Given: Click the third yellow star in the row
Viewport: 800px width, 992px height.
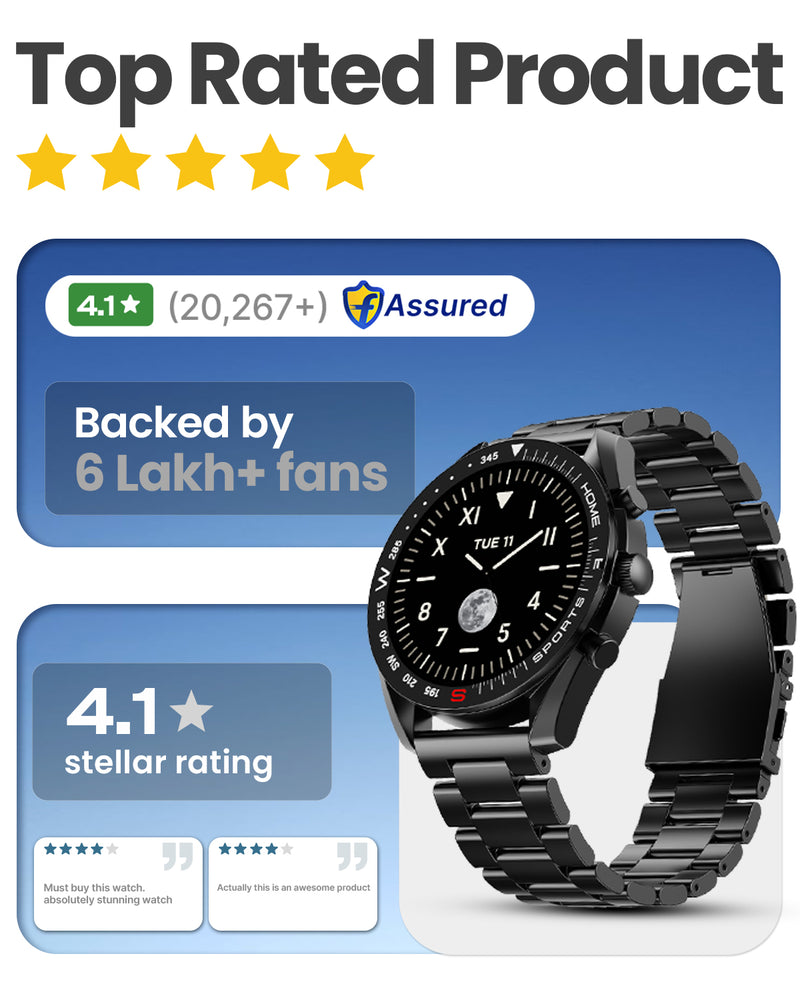Looking at the screenshot, I should pyautogui.click(x=195, y=162).
